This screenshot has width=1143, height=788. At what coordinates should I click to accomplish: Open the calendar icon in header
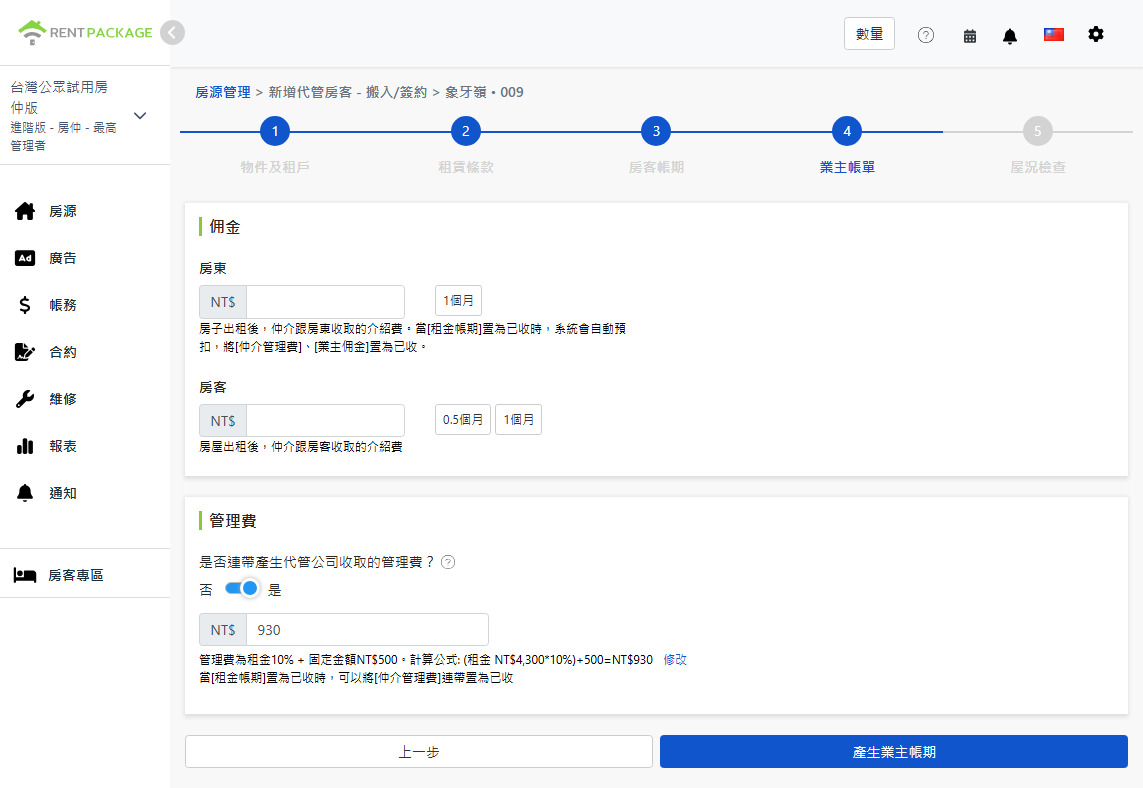(x=970, y=36)
